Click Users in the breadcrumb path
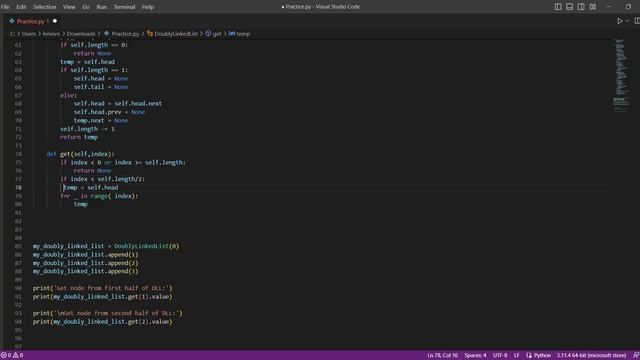Image resolution: width=640 pixels, height=360 pixels. coord(29,34)
